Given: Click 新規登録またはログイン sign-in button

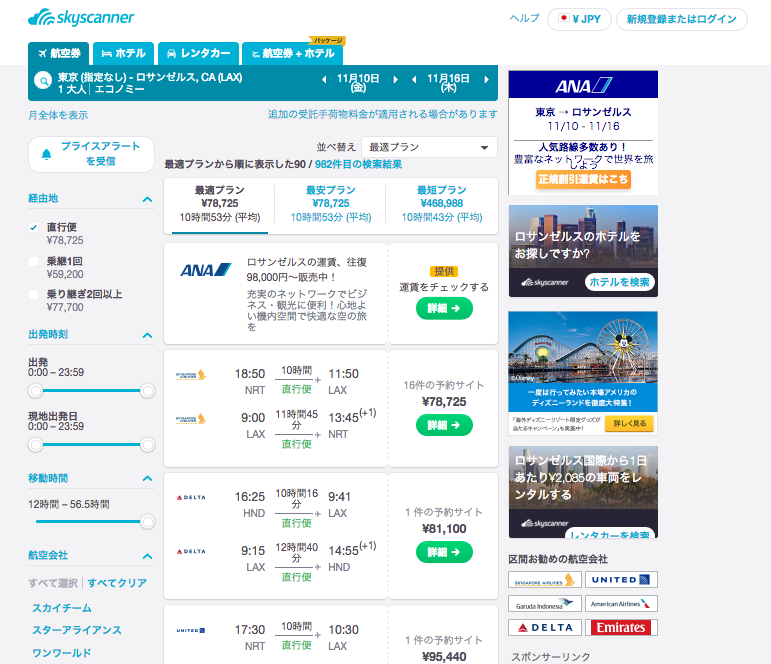Looking at the screenshot, I should pyautogui.click(x=682, y=19).
